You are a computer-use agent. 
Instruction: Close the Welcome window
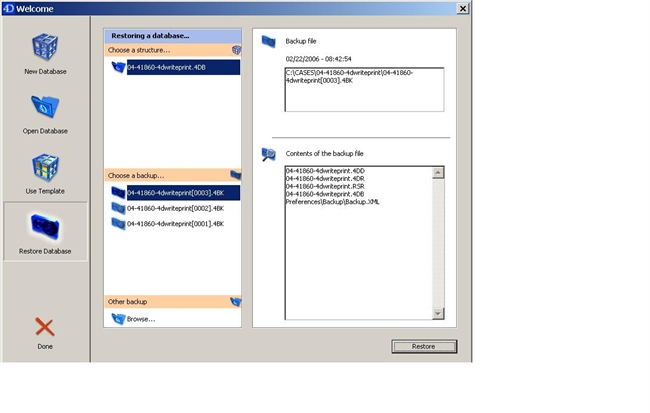(x=462, y=8)
